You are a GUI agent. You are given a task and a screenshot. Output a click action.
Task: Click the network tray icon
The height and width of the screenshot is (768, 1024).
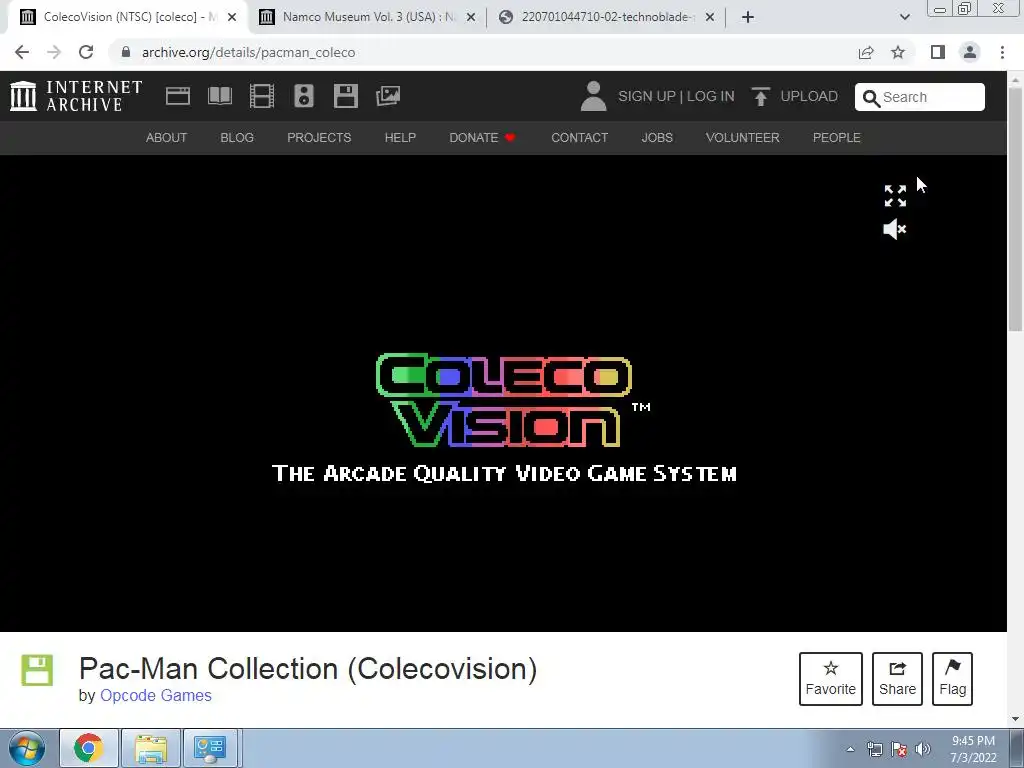point(874,749)
